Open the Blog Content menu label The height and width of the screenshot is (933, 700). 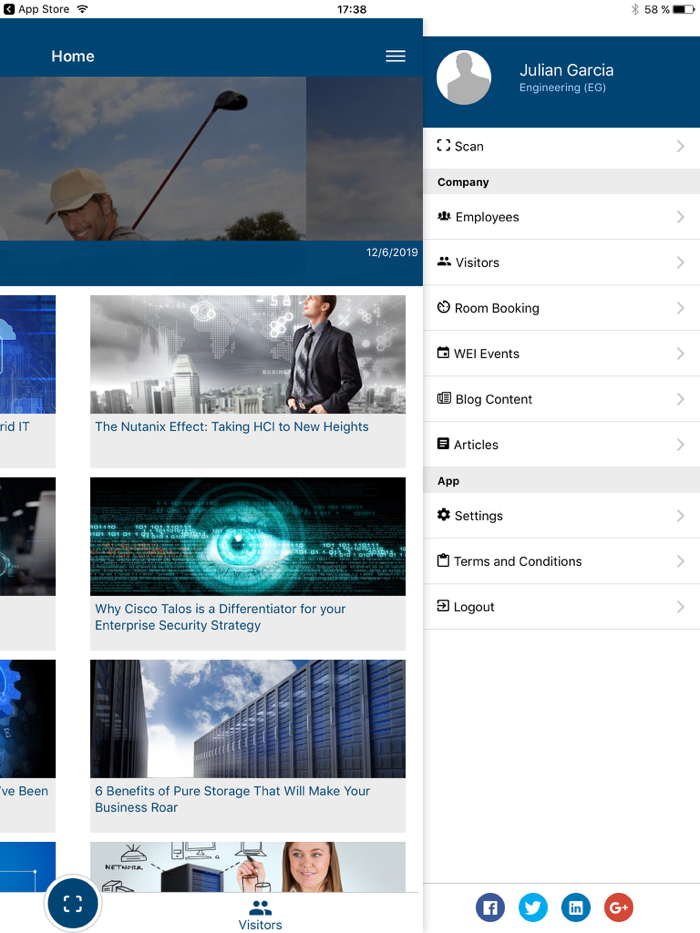coord(494,399)
